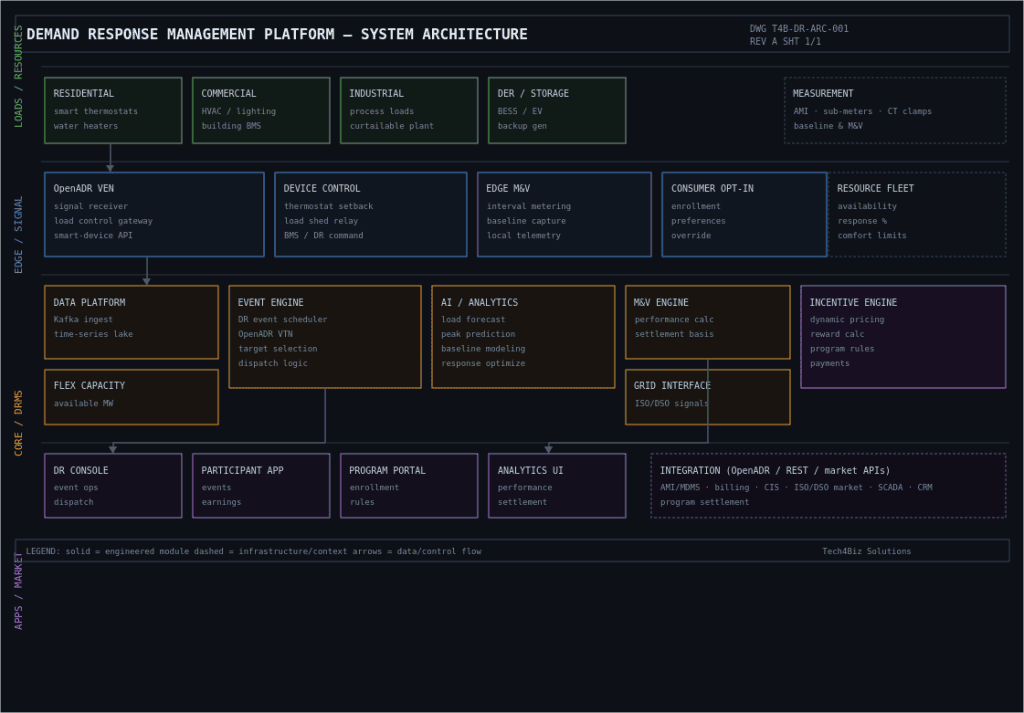Click the OpenADR VEN module
This screenshot has width=1024, height=713.
pos(154,214)
